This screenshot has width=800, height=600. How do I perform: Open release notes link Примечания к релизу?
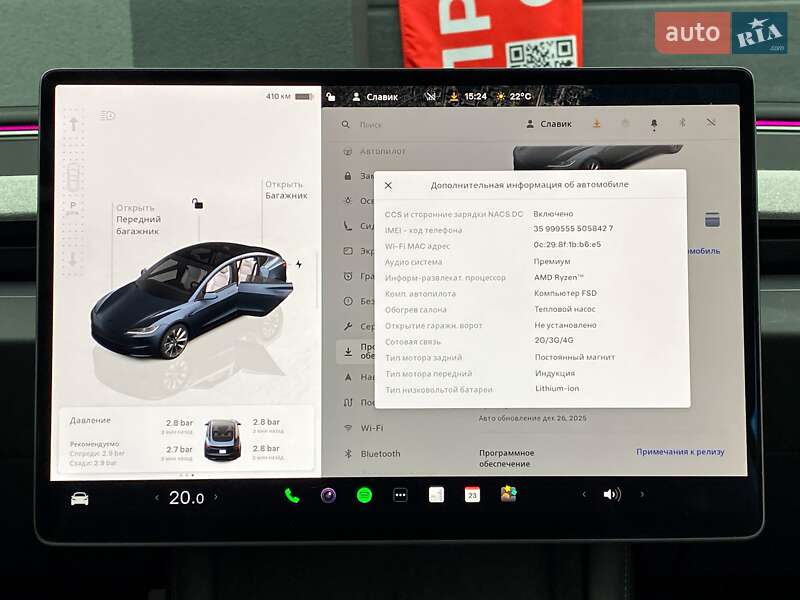[x=680, y=452]
